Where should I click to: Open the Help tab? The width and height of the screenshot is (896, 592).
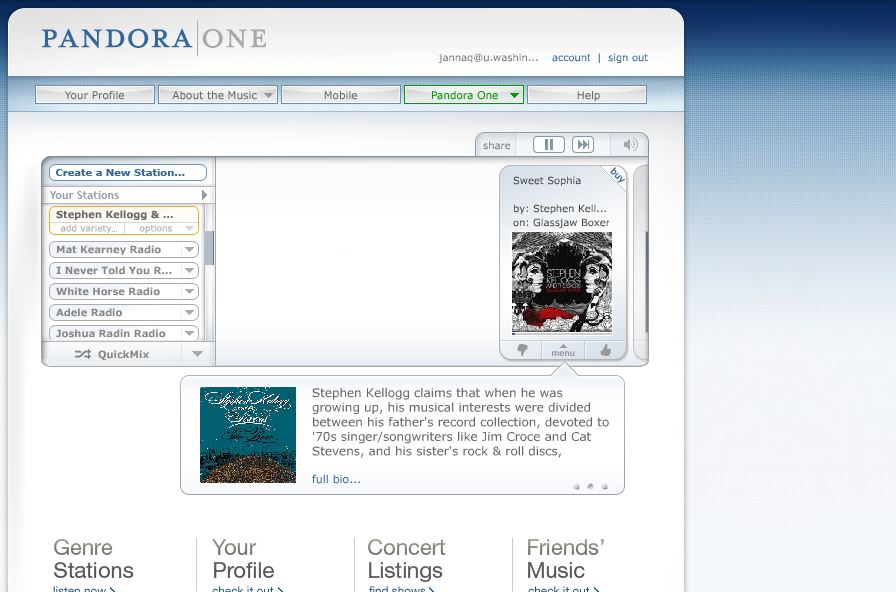click(x=587, y=95)
